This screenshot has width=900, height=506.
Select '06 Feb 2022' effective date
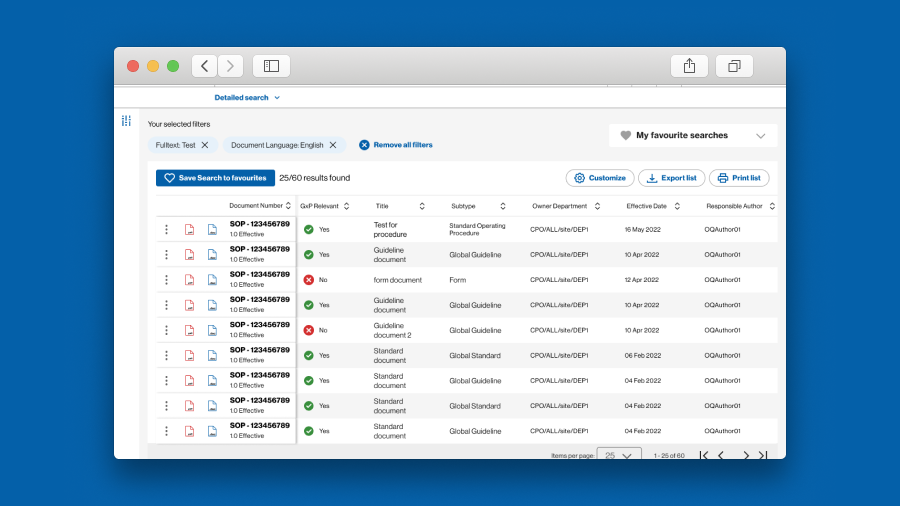(x=643, y=356)
